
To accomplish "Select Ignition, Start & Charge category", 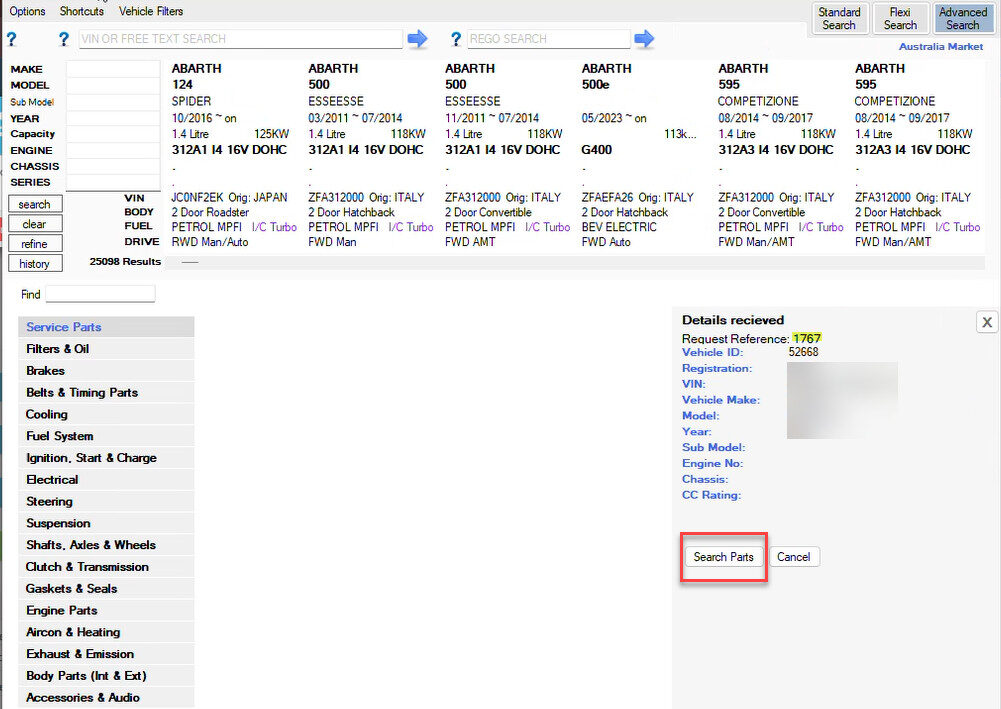I will tap(107, 458).
